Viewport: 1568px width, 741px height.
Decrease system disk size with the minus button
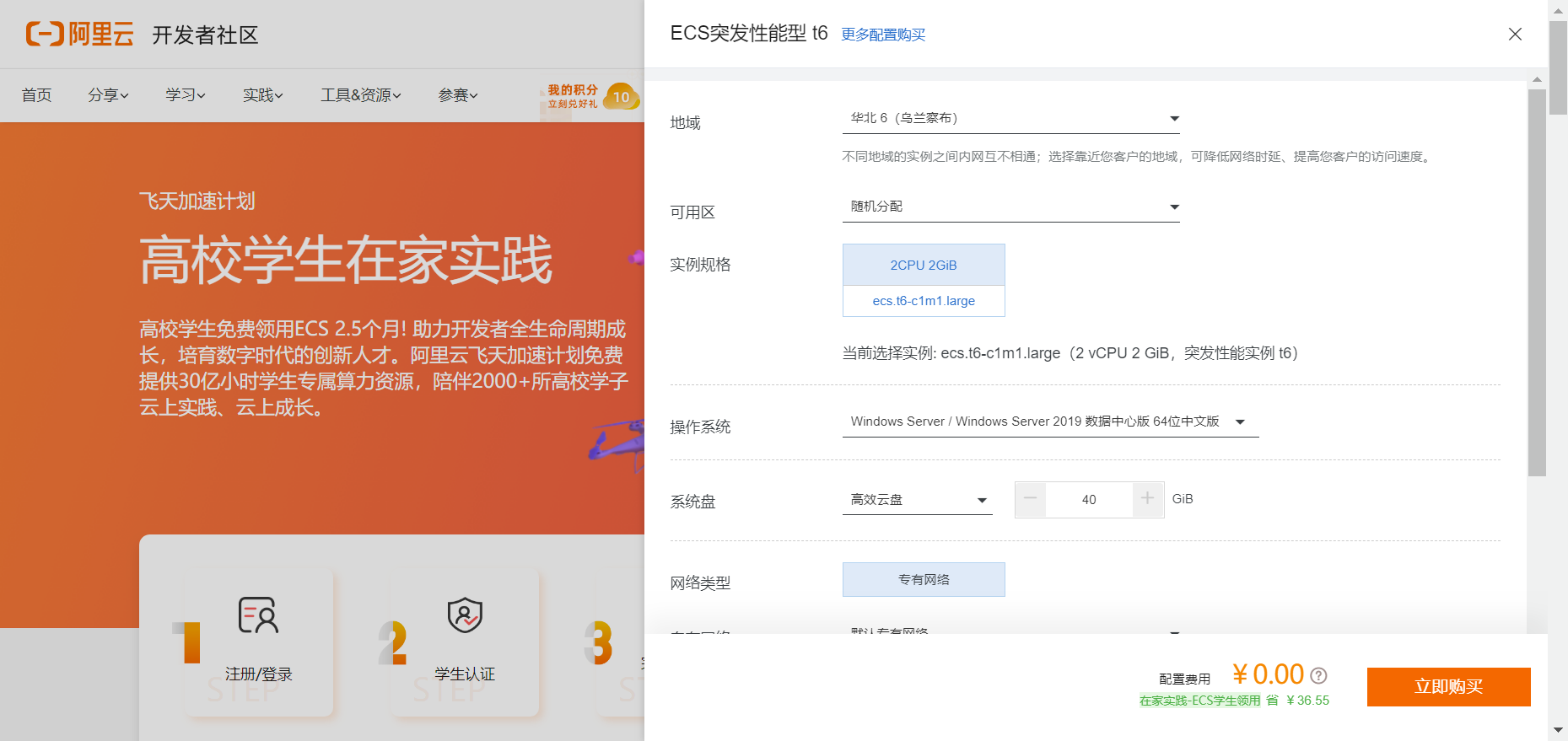[1031, 499]
